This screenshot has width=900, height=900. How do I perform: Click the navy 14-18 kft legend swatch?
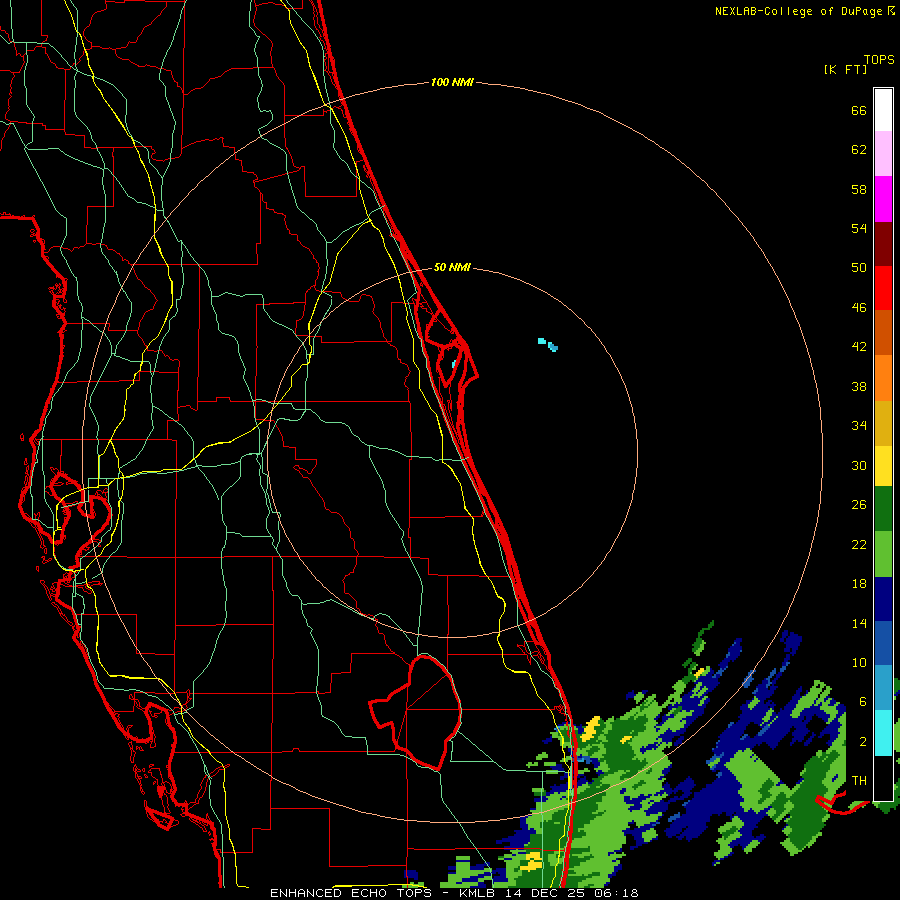pos(883,599)
